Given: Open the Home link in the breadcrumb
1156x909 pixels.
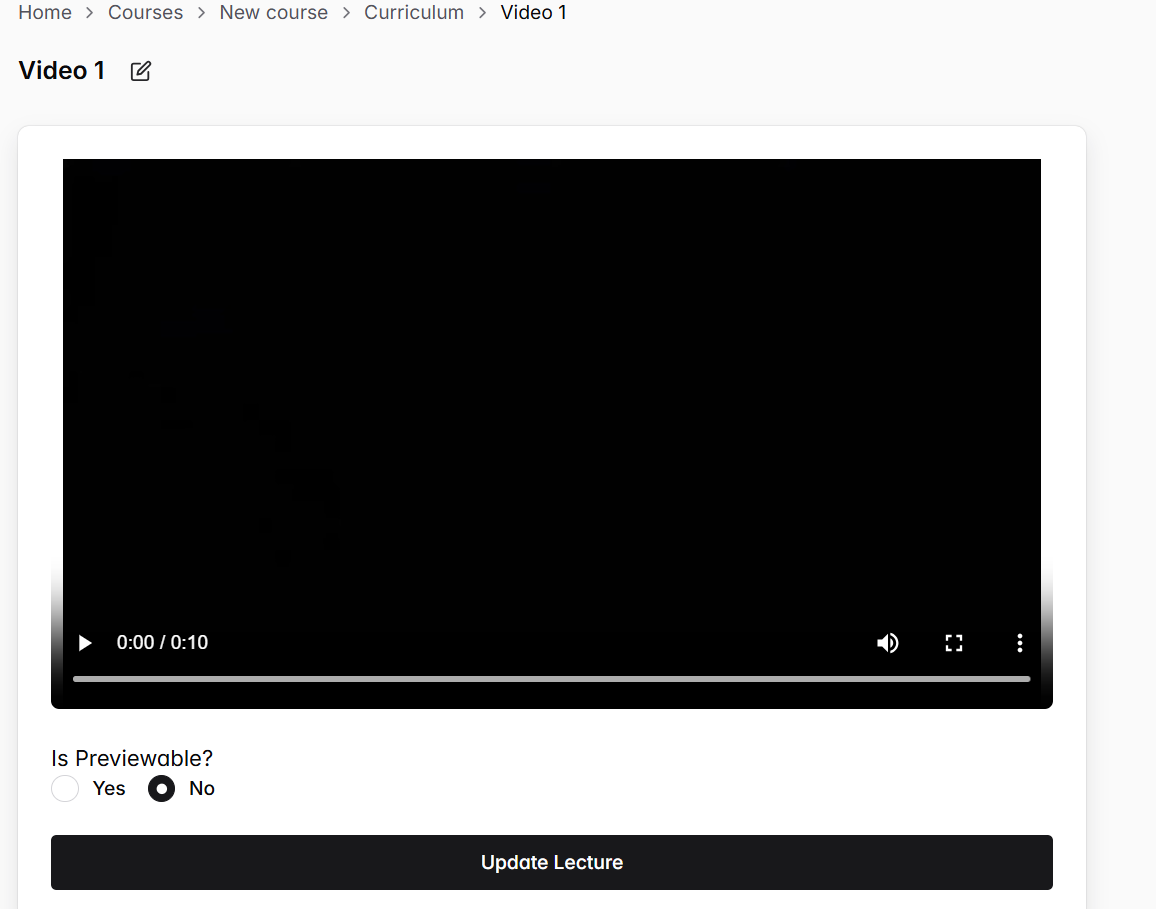Looking at the screenshot, I should click(x=45, y=12).
